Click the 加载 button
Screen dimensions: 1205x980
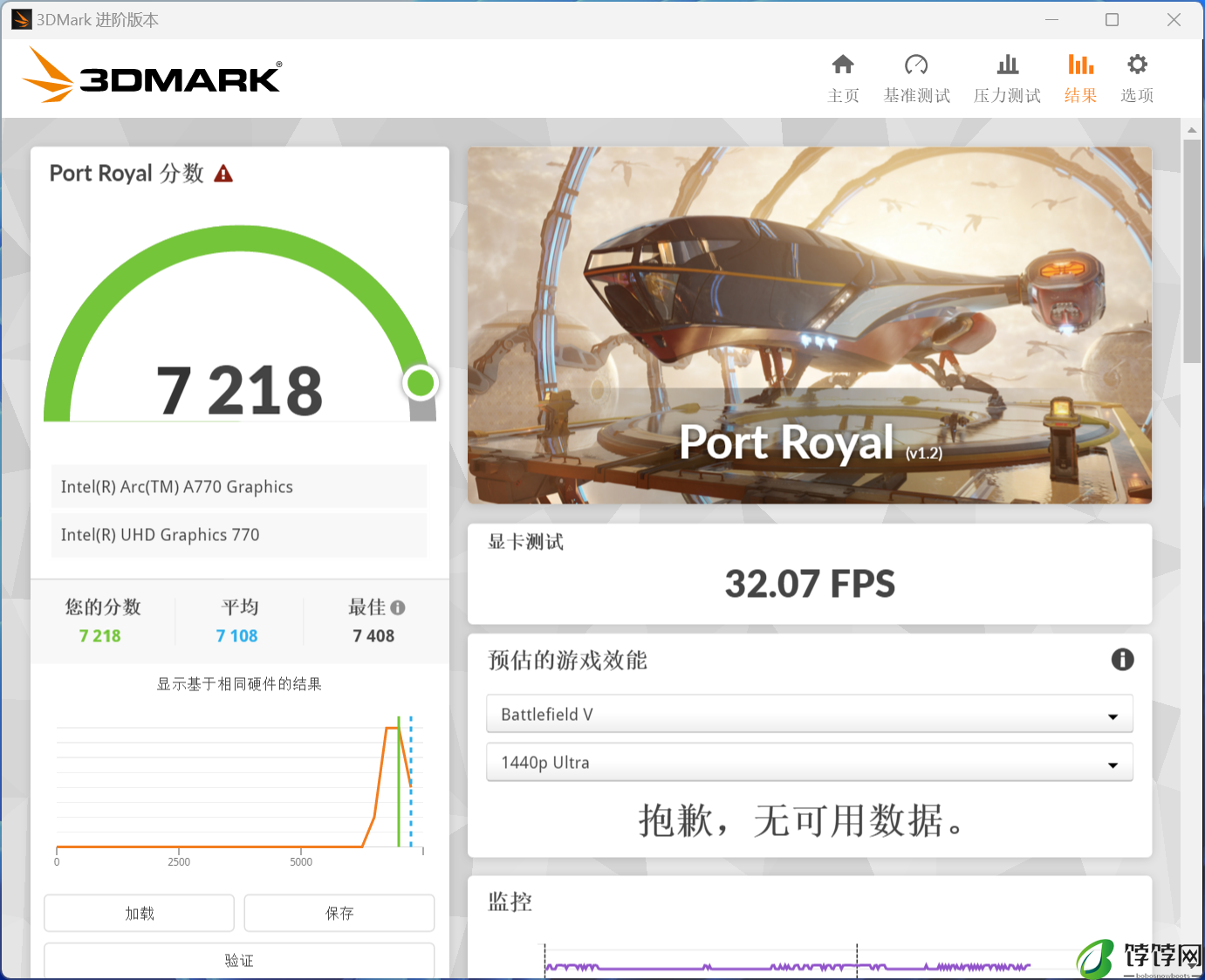[x=139, y=913]
